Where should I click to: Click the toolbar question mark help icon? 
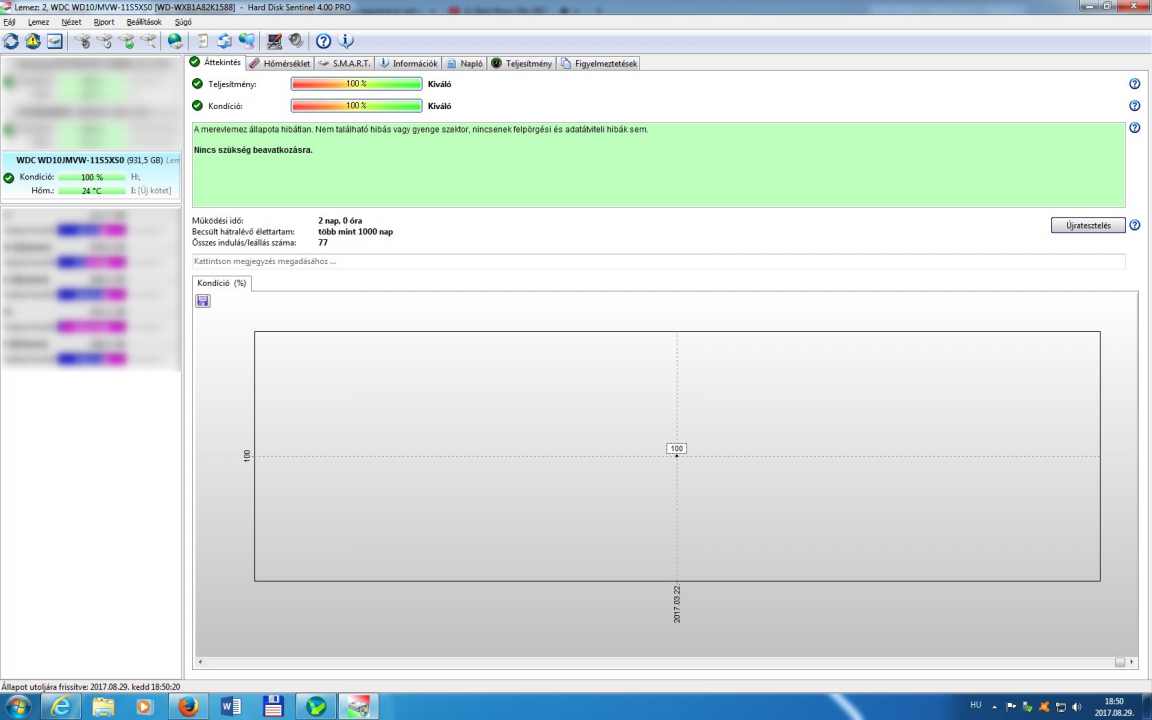coord(323,41)
